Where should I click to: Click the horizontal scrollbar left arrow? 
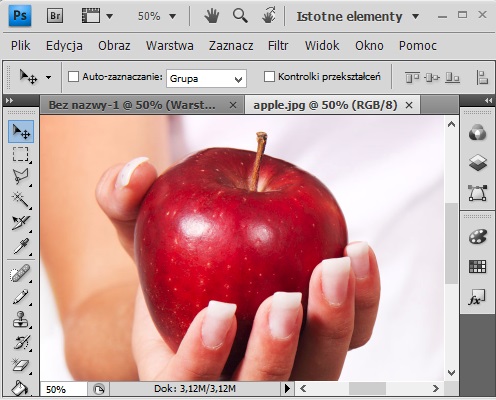[x=303, y=389]
